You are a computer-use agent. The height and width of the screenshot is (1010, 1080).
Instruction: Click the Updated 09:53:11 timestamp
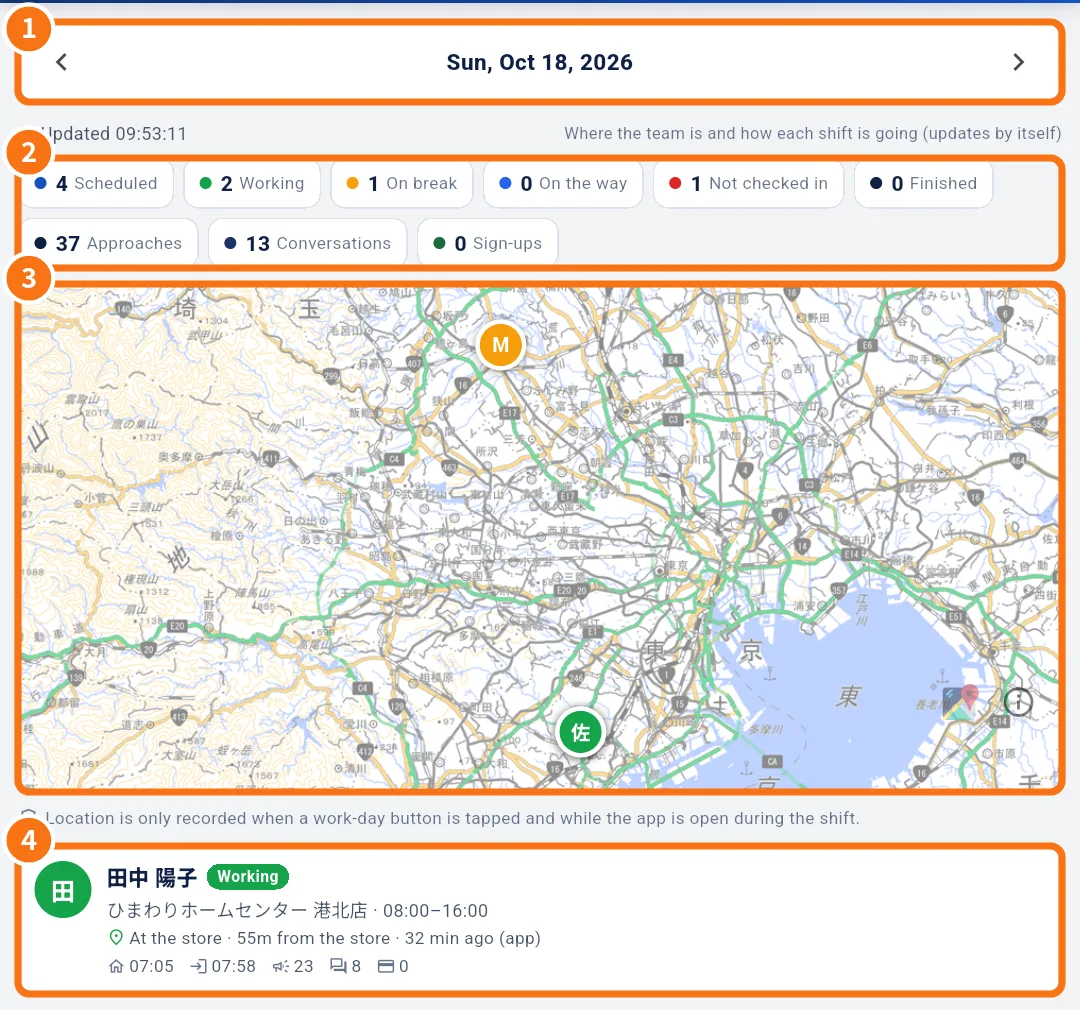pyautogui.click(x=114, y=134)
